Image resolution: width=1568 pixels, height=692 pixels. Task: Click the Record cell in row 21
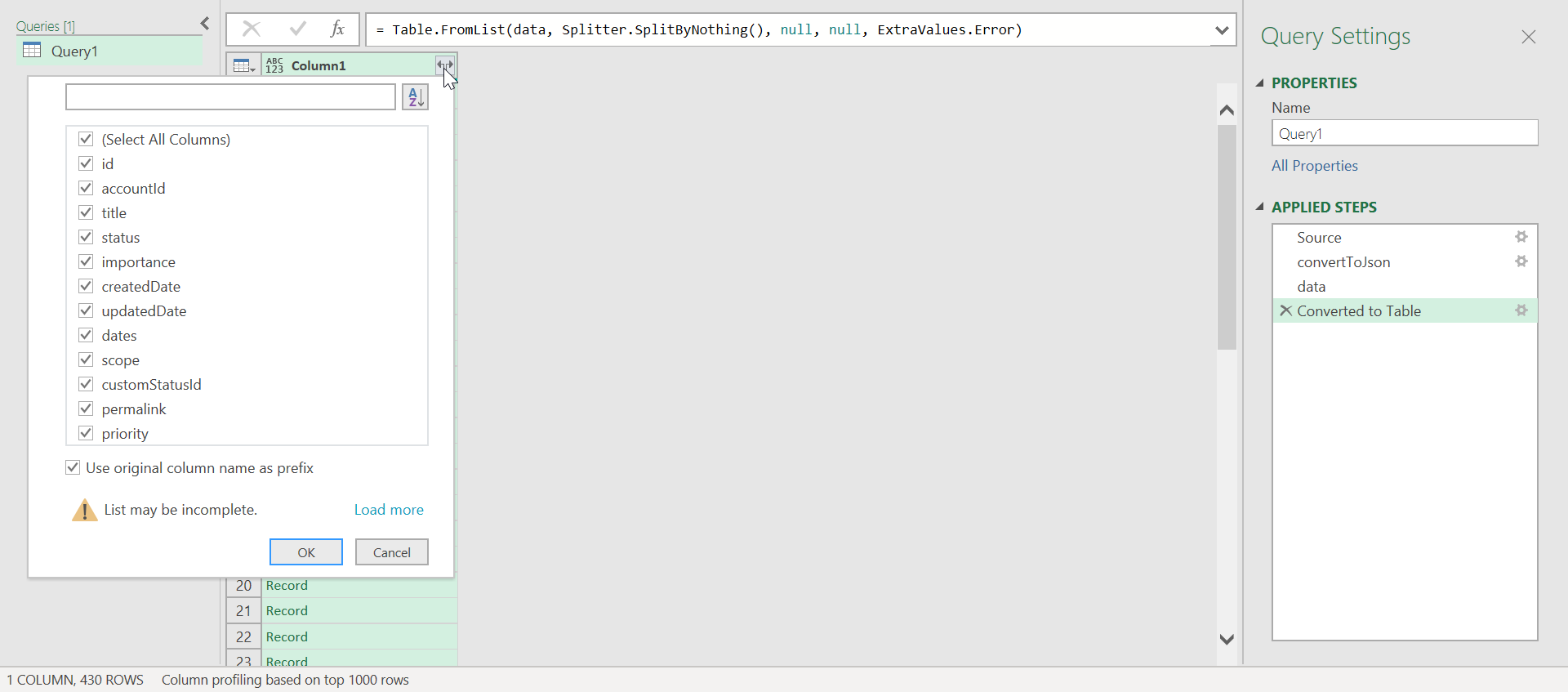(x=359, y=610)
